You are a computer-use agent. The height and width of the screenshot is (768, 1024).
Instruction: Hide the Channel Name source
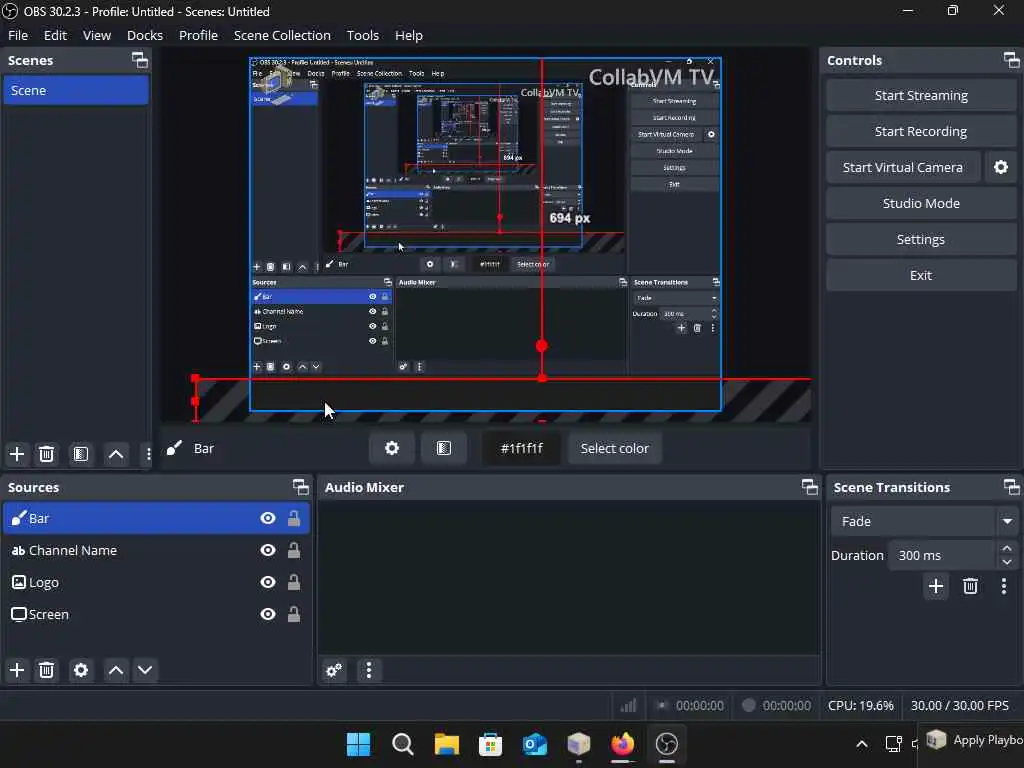pos(268,550)
